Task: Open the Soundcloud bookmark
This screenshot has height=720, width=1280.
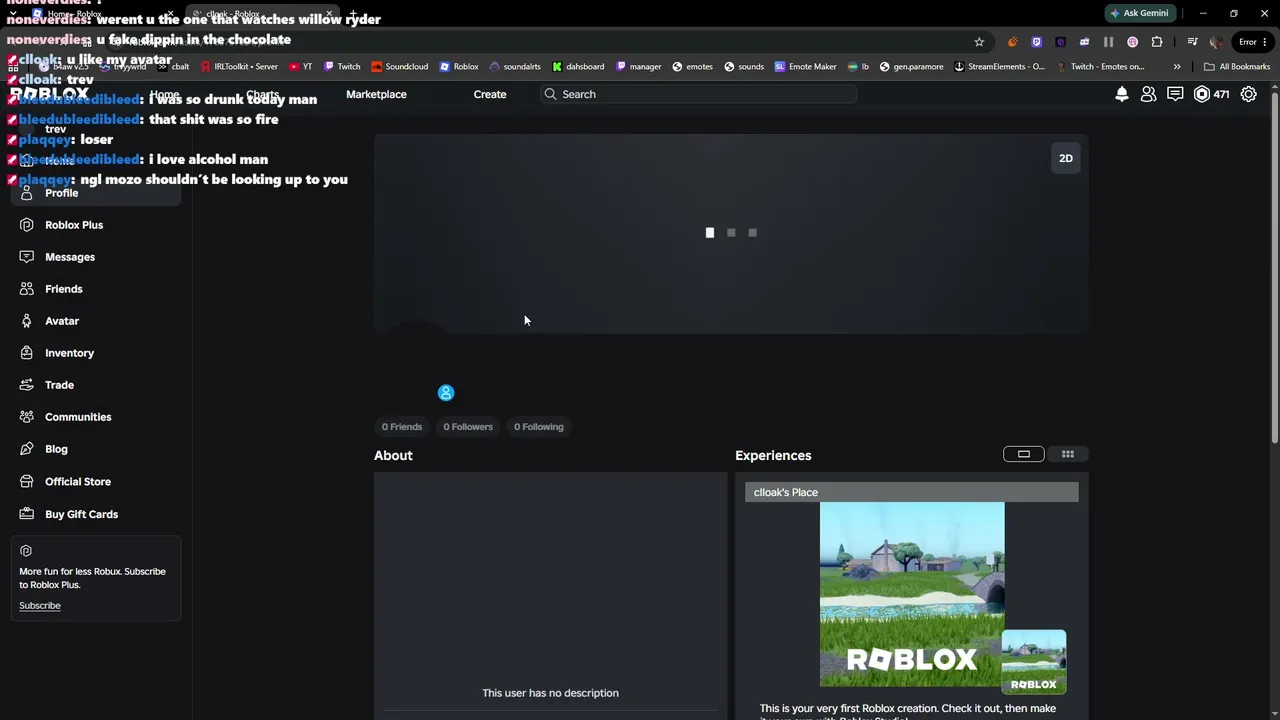Action: [399, 67]
